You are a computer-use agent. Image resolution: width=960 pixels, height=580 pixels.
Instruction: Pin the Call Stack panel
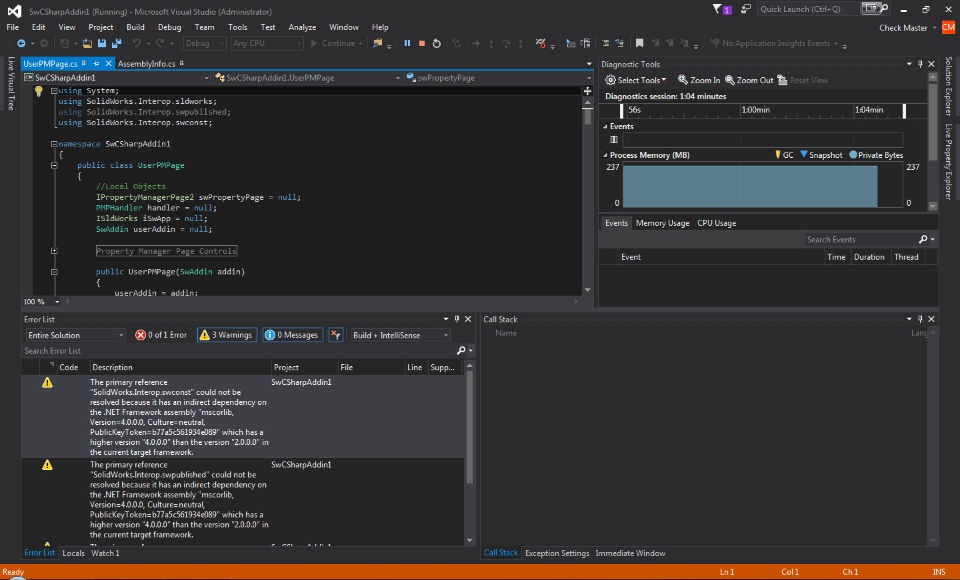click(920, 319)
